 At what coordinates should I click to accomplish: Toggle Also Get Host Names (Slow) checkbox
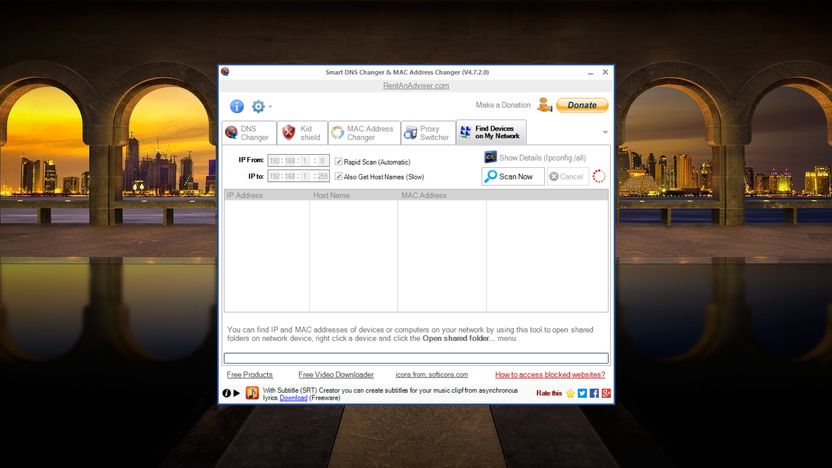339,177
